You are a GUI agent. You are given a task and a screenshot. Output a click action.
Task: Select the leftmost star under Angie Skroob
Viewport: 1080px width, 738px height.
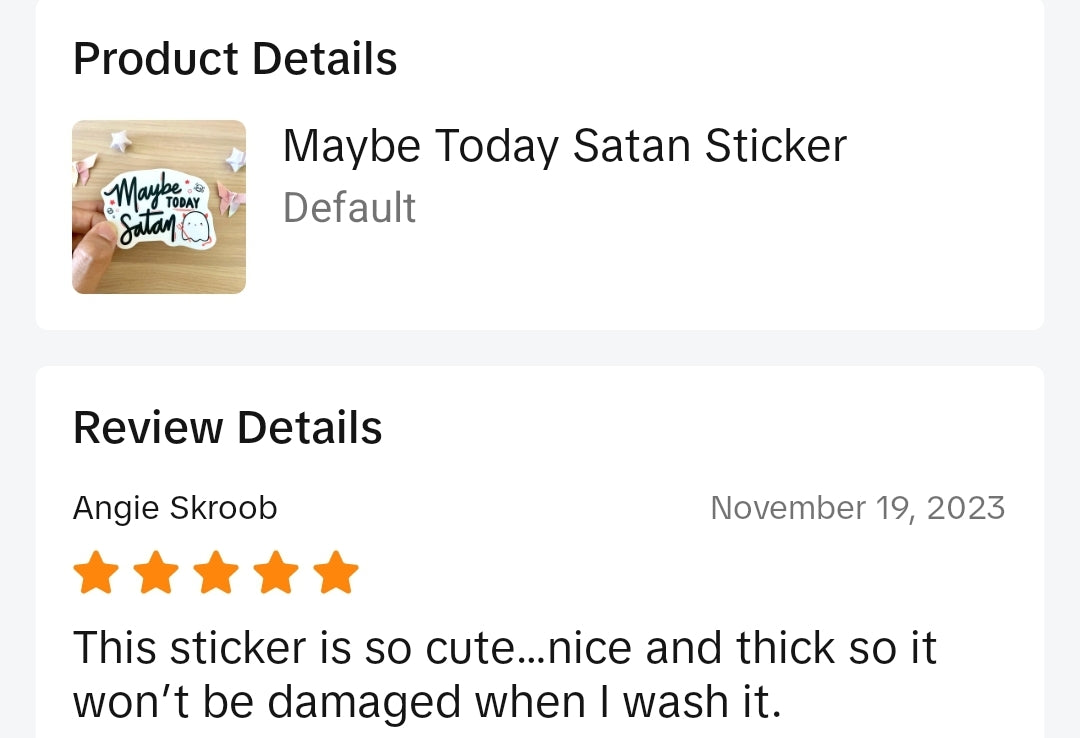click(x=95, y=572)
